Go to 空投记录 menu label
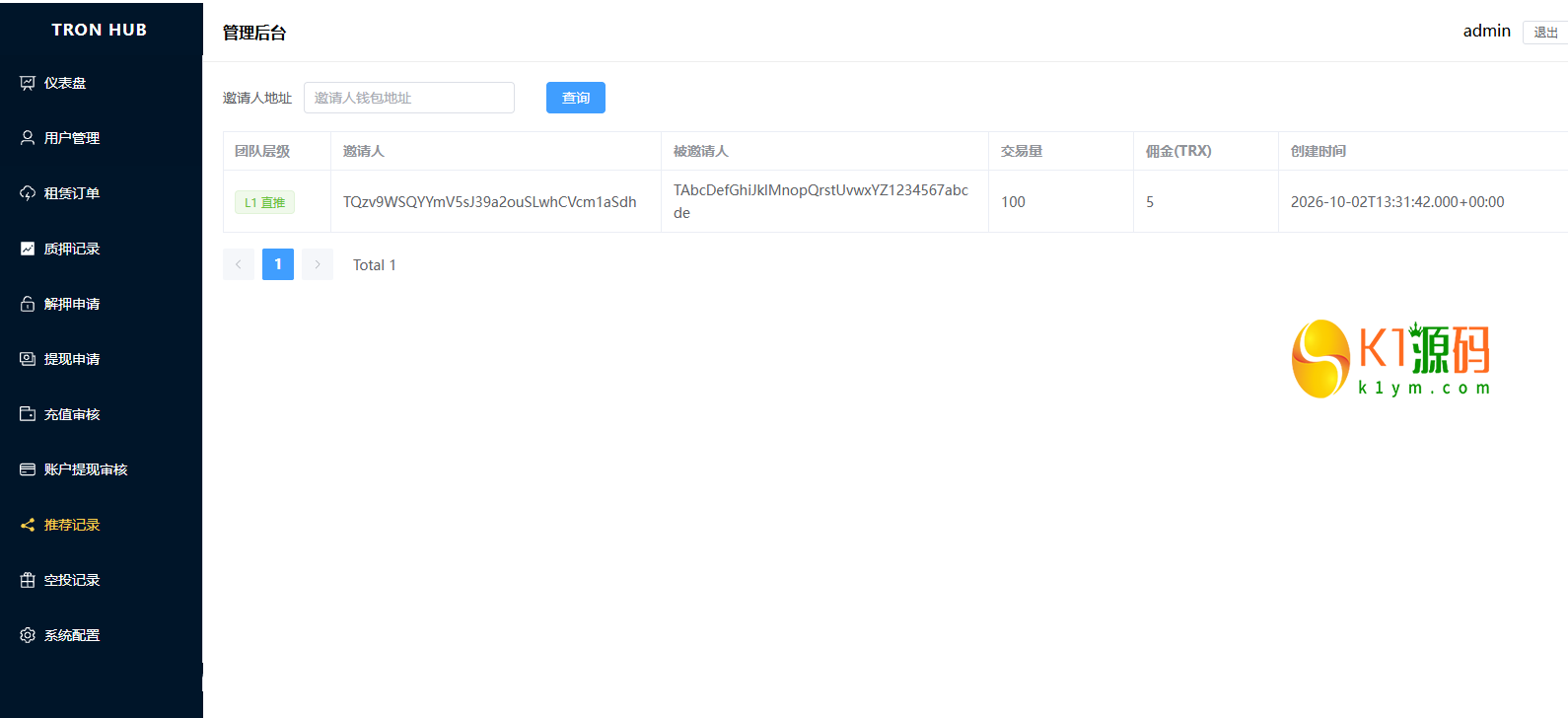1568x718 pixels. (72, 580)
